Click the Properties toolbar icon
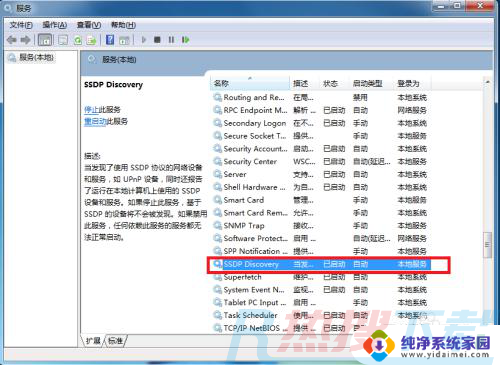Image resolution: width=500 pixels, height=365 pixels. tap(63, 40)
